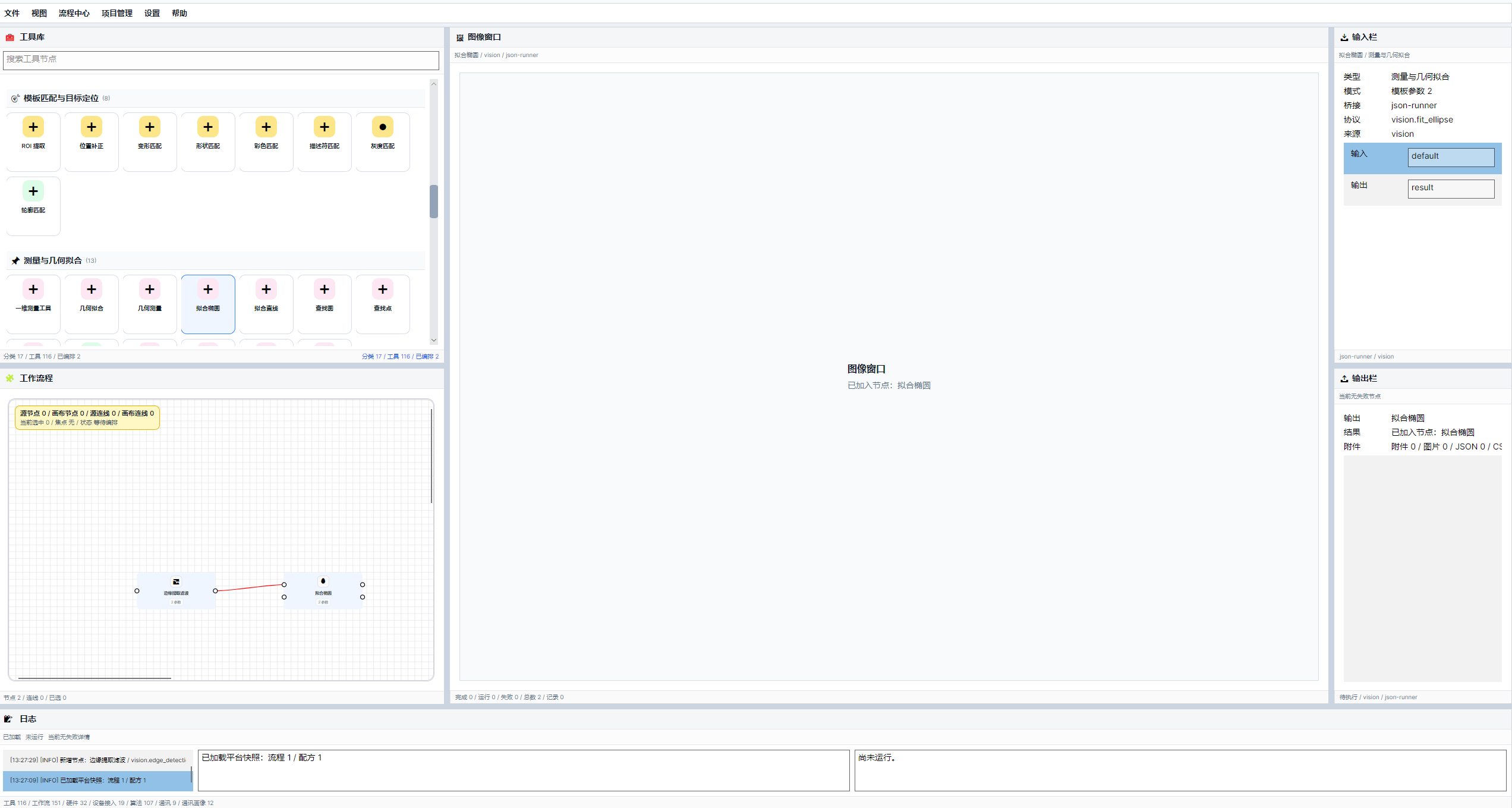
Task: Add the 彩色匹配 tool
Action: pos(266,142)
